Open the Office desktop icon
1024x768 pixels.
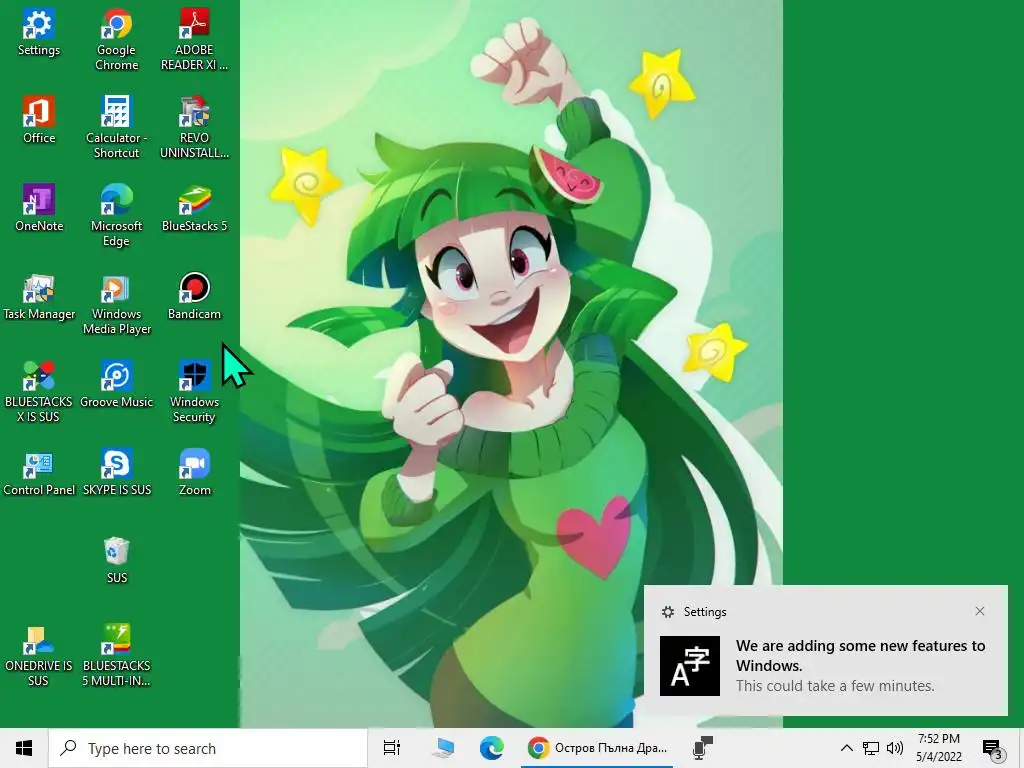pyautogui.click(x=39, y=120)
